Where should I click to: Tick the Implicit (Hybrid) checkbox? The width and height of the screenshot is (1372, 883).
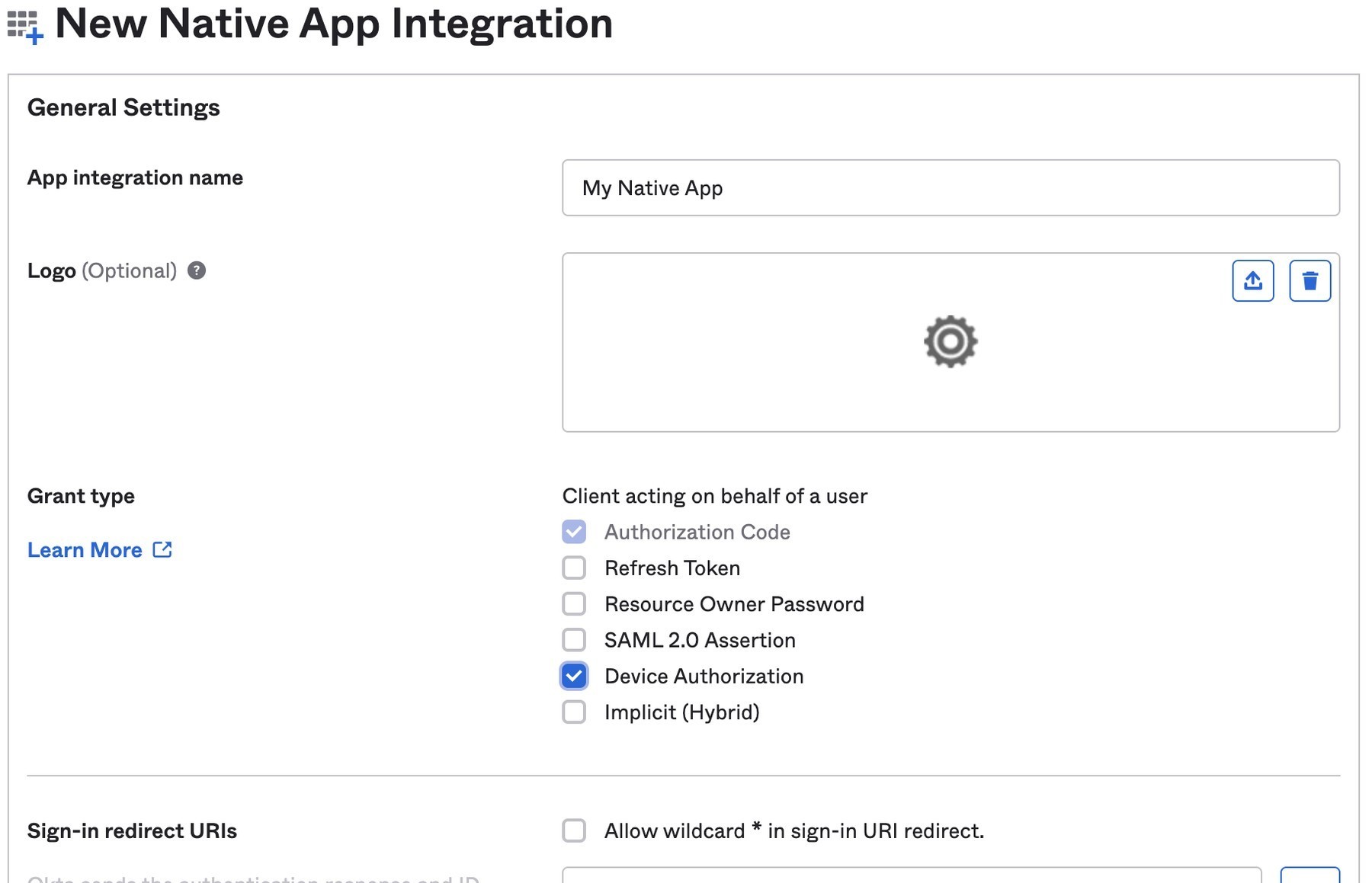click(574, 712)
